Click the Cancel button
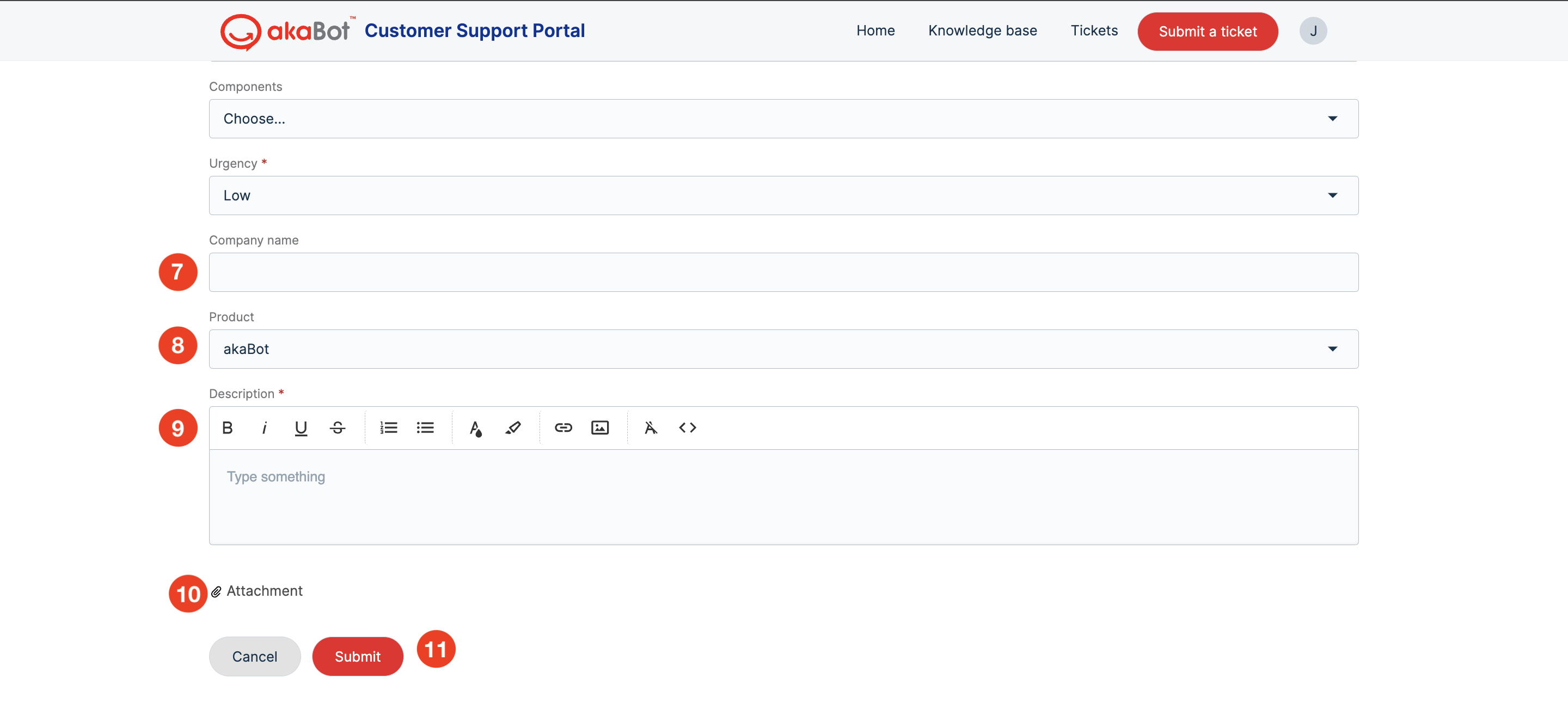 pyautogui.click(x=254, y=656)
